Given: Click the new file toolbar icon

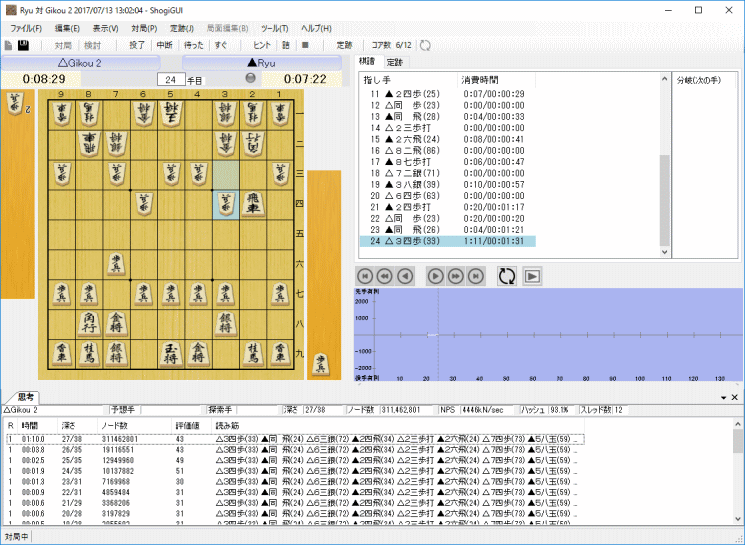Looking at the screenshot, I should pyautogui.click(x=9, y=45).
